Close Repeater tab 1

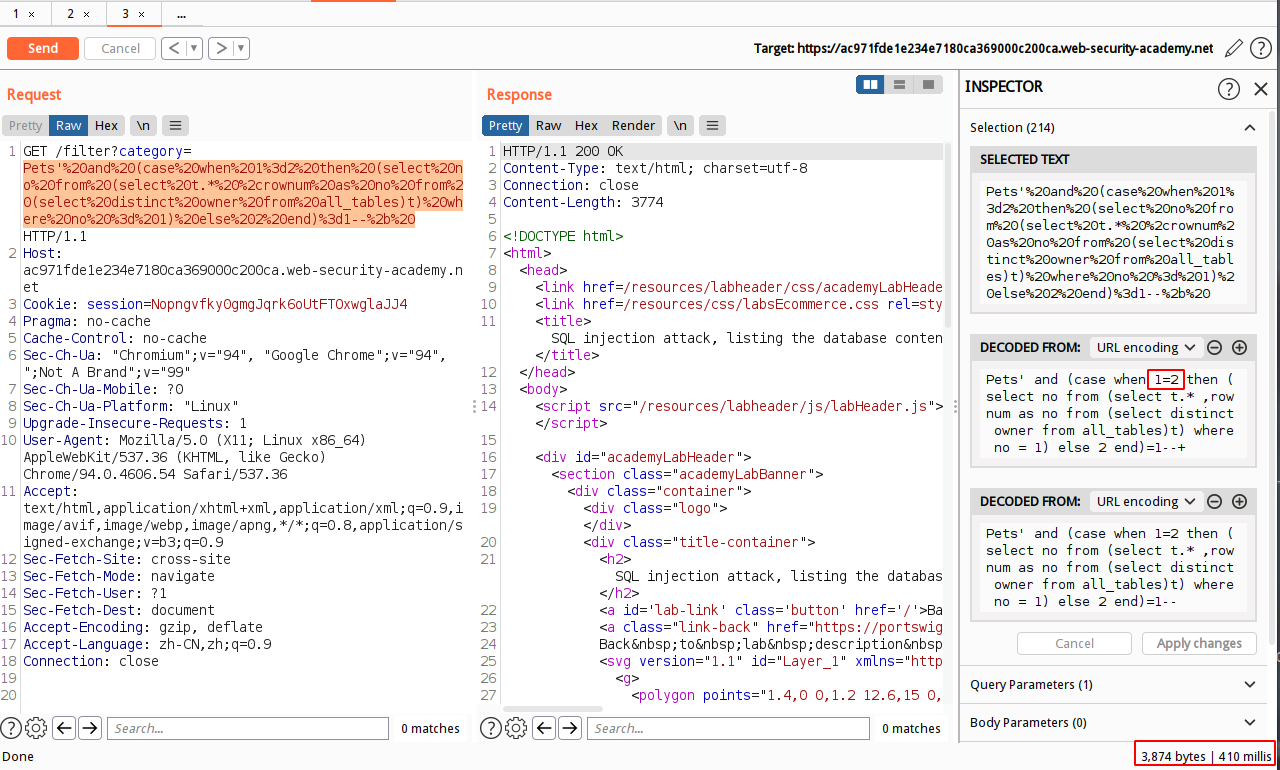point(32,15)
